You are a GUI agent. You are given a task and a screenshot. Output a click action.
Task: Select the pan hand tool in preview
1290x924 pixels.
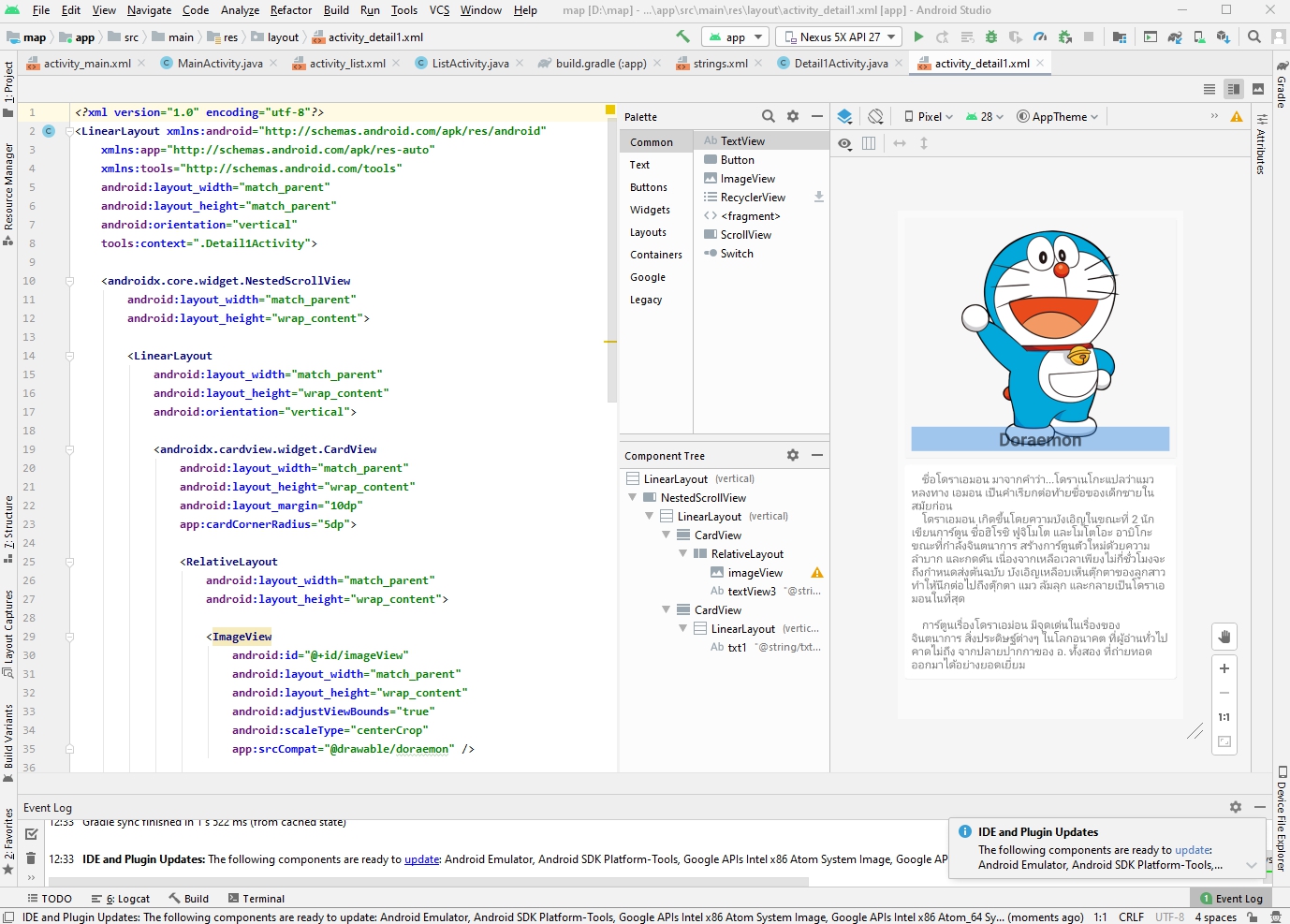1224,637
